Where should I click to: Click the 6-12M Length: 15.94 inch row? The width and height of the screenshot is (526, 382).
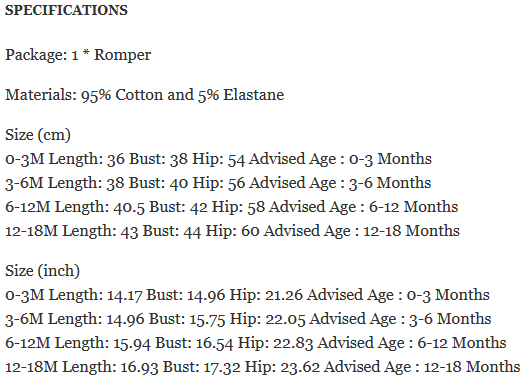pyautogui.click(x=256, y=343)
